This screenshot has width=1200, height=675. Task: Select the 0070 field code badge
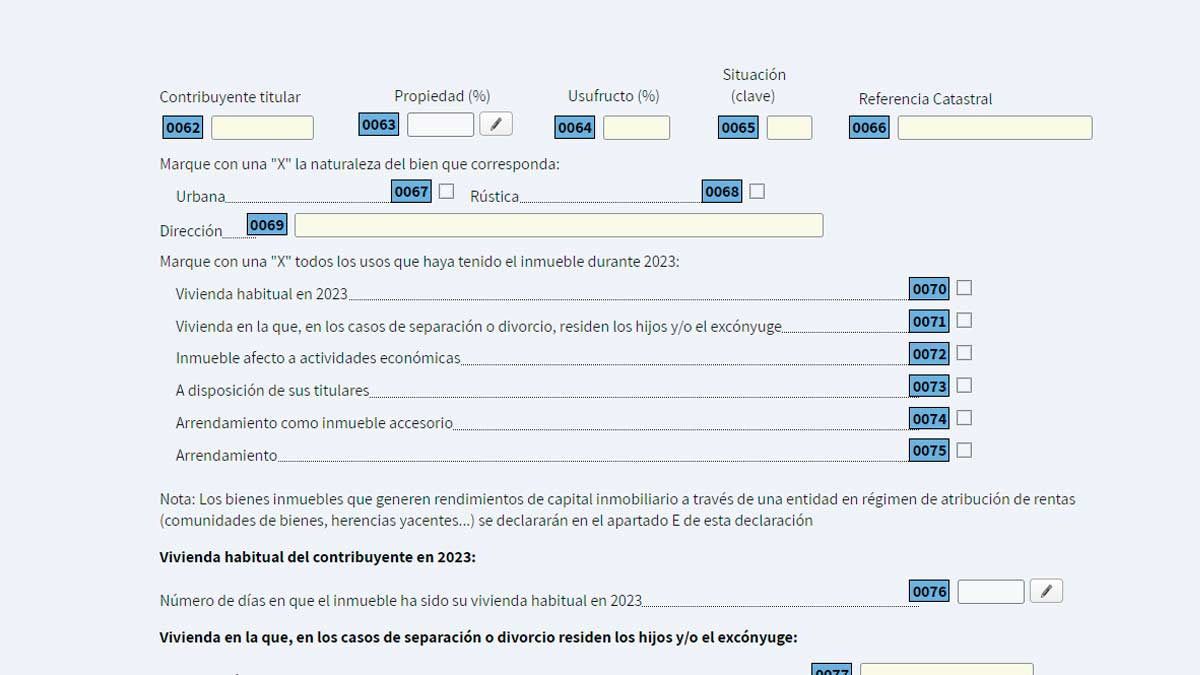pyautogui.click(x=927, y=288)
